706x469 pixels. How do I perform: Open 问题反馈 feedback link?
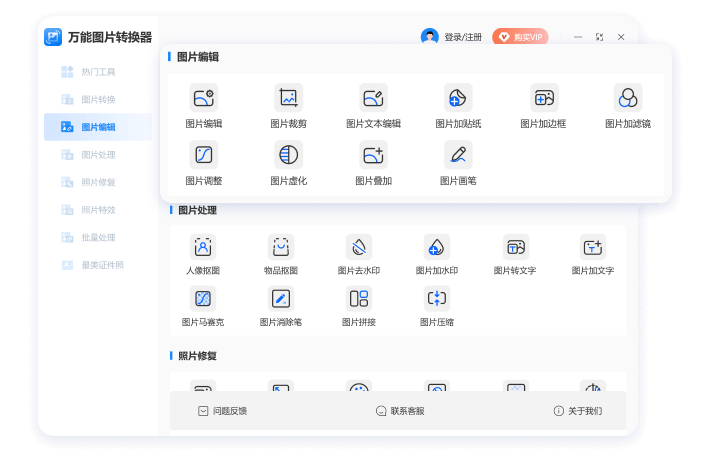pyautogui.click(x=222, y=411)
